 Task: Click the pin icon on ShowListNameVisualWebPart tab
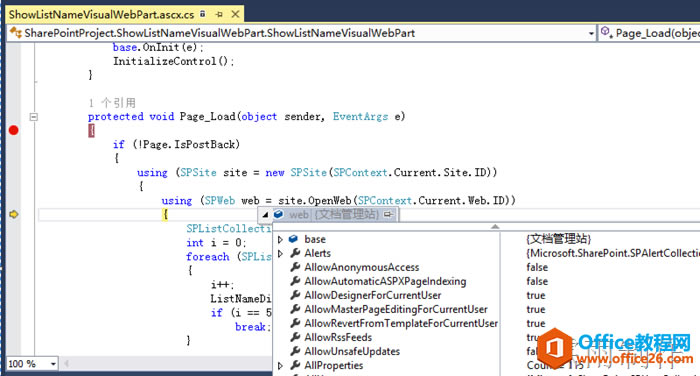pyautogui.click(x=219, y=14)
